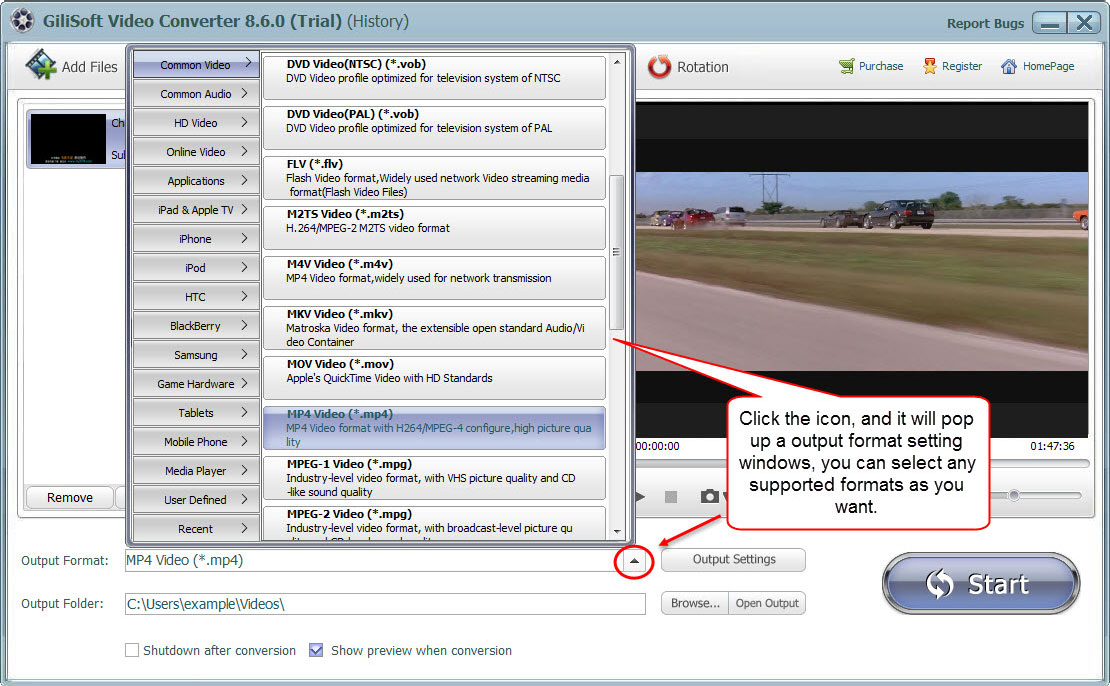The width and height of the screenshot is (1110, 686).
Task: Open the Mobile Phone category
Action: (196, 442)
